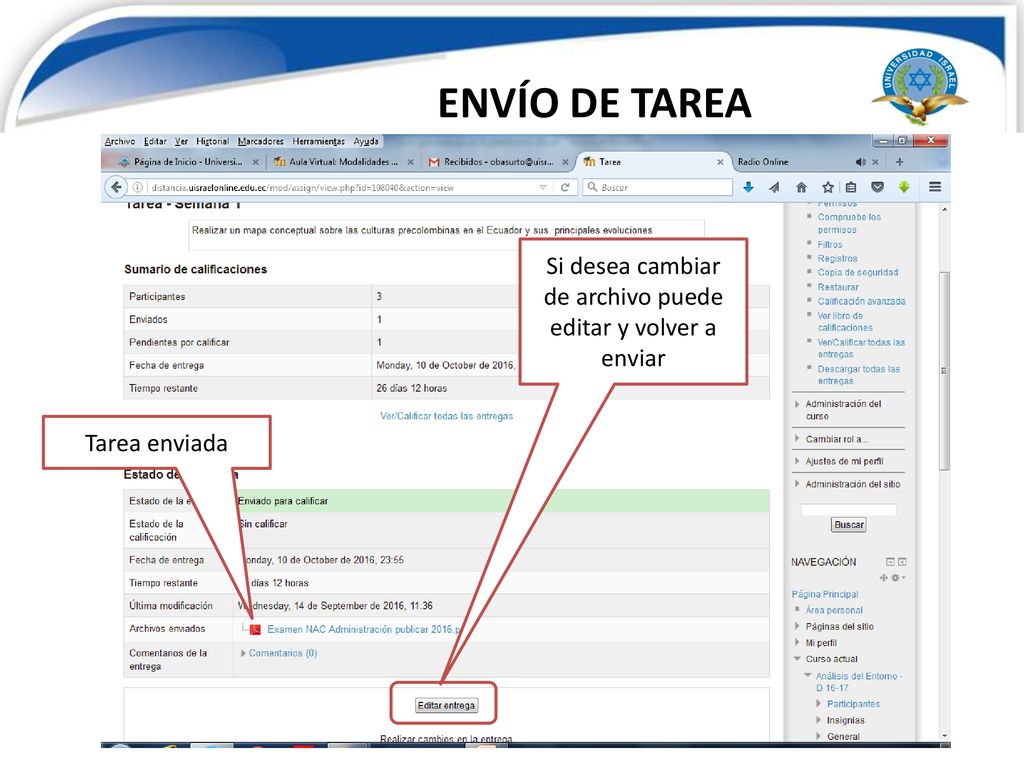Click the Navegación block move icon

coord(884,578)
